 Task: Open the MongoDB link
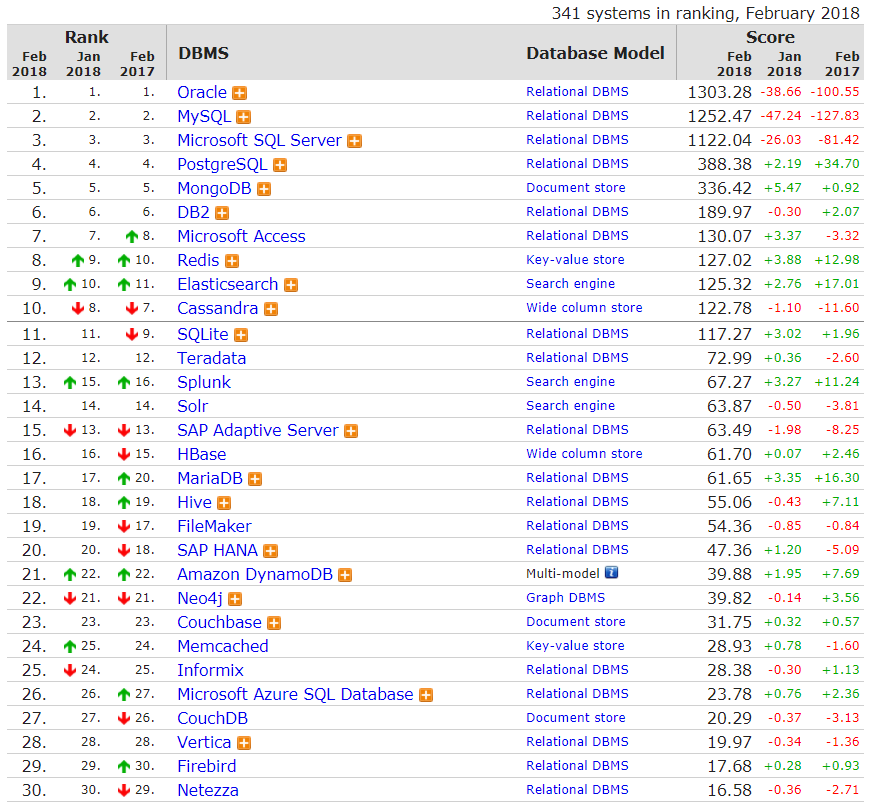(x=214, y=188)
